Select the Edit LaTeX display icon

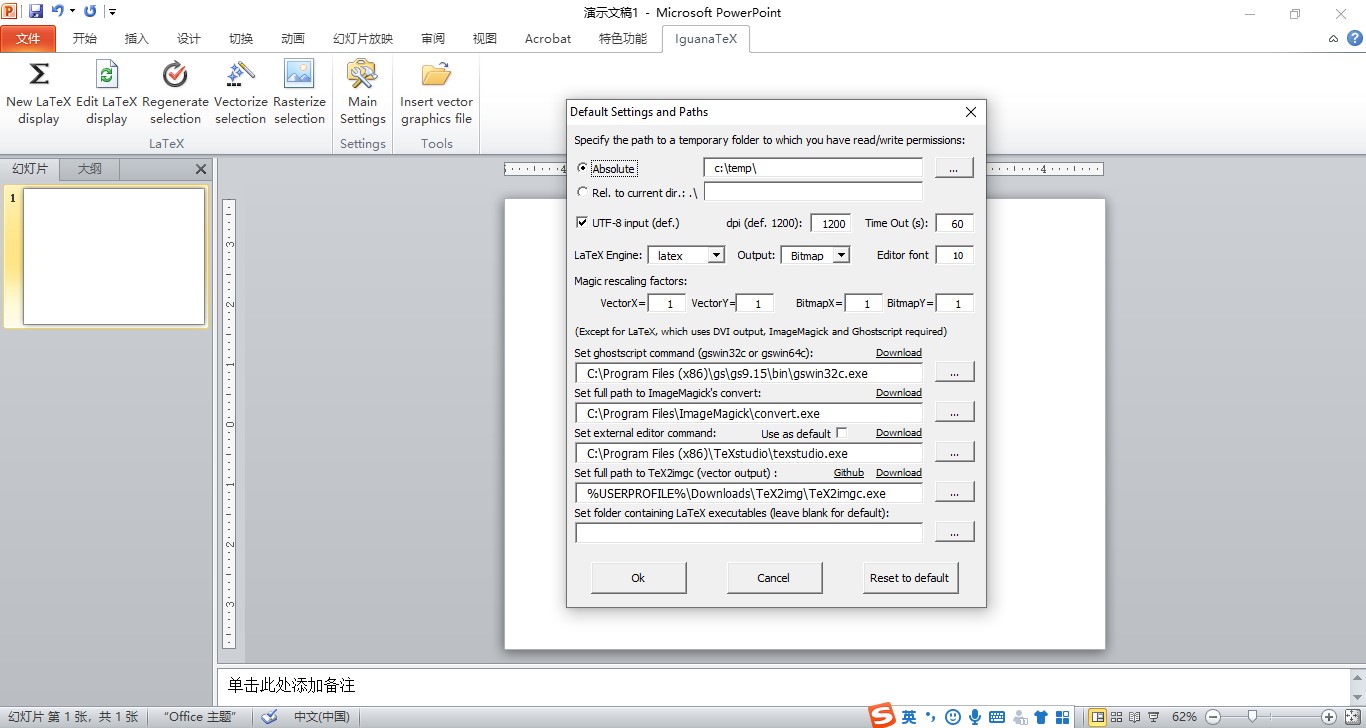coord(106,92)
